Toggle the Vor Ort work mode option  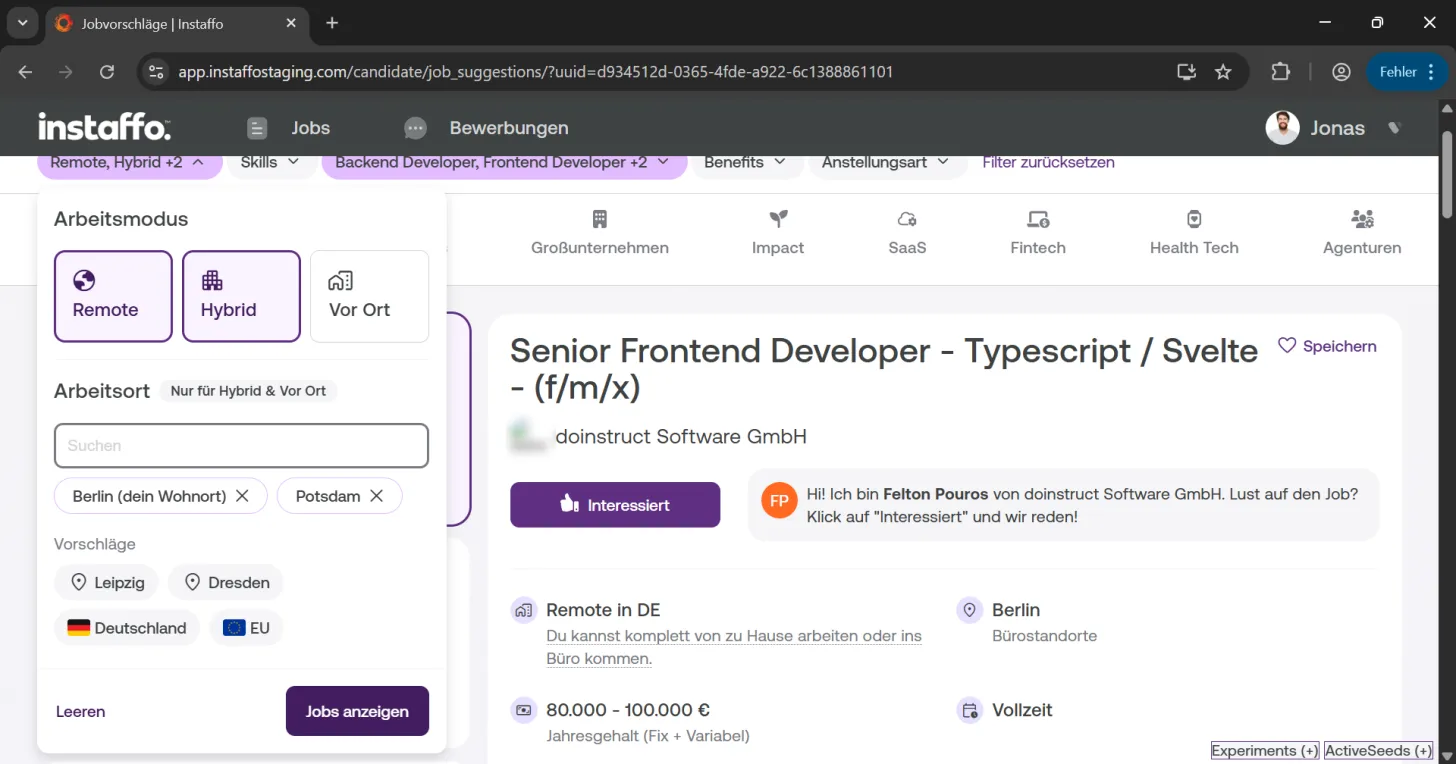(x=369, y=296)
